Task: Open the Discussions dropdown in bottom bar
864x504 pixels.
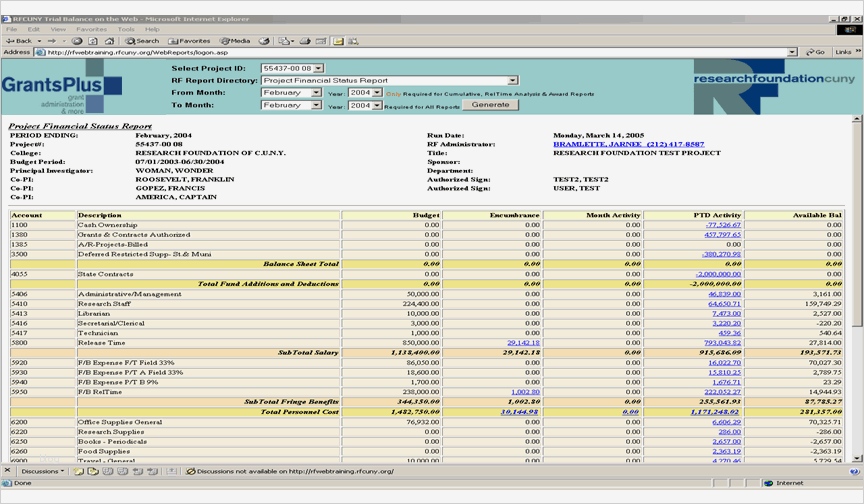Action: (x=42, y=470)
